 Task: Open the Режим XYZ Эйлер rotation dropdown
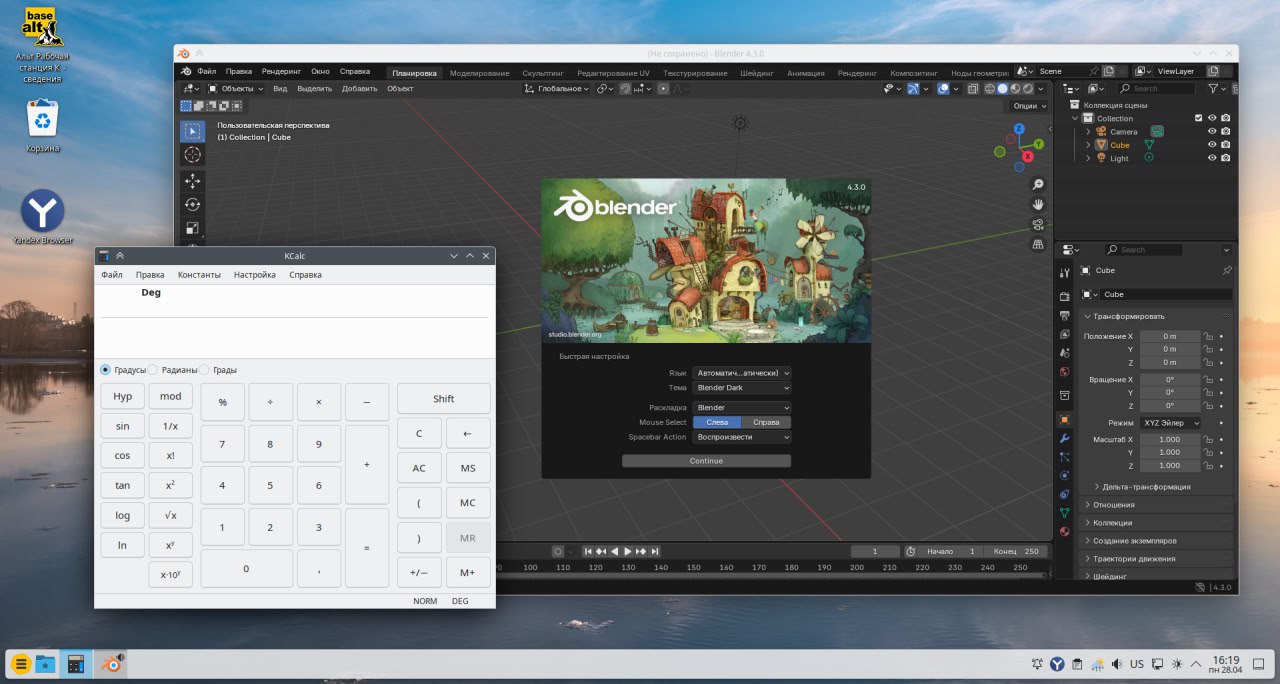[1170, 423]
